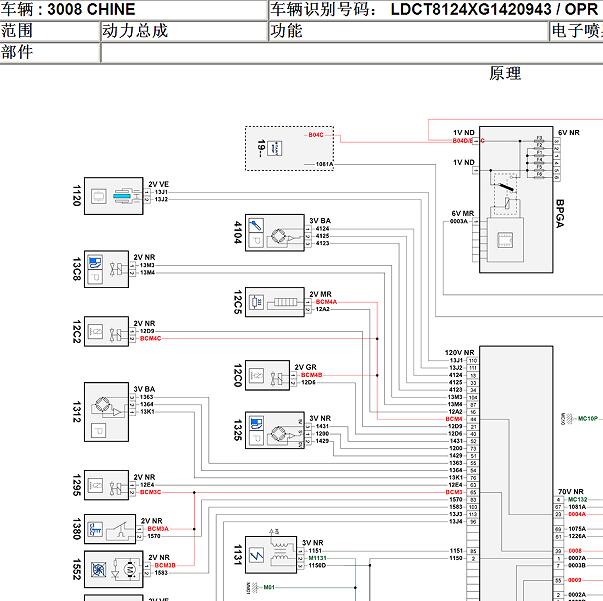Select the relay switch symbol inside BPGA

(506, 194)
